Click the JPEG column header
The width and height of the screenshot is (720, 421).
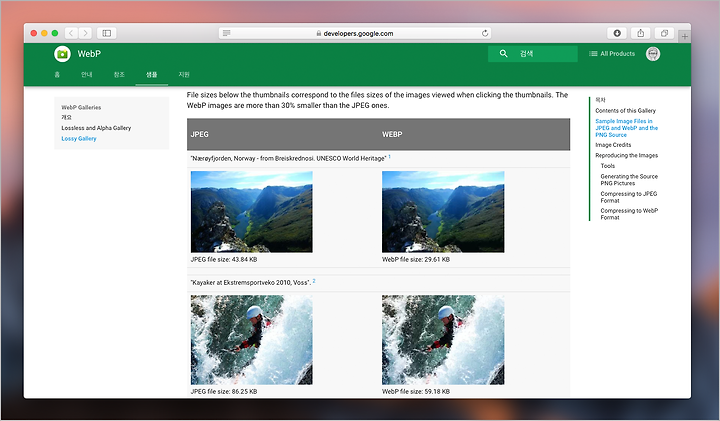click(x=199, y=135)
